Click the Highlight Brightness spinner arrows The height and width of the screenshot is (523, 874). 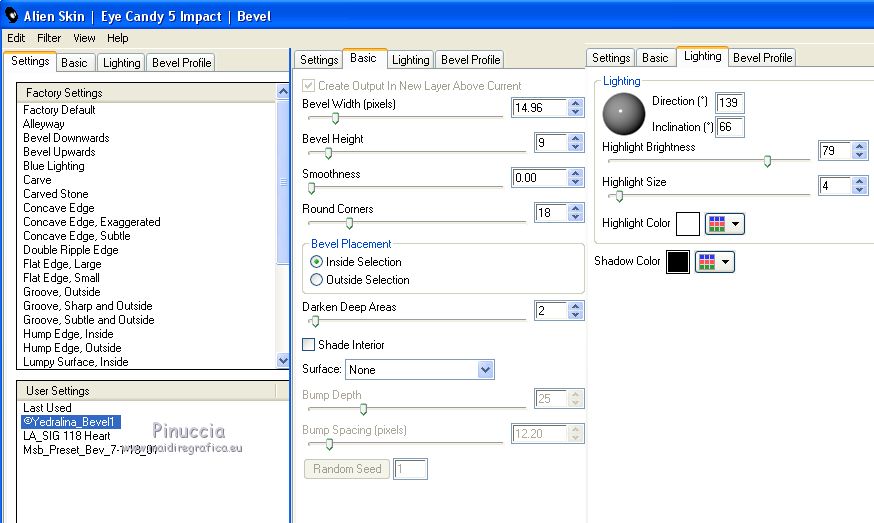pyautogui.click(x=860, y=151)
